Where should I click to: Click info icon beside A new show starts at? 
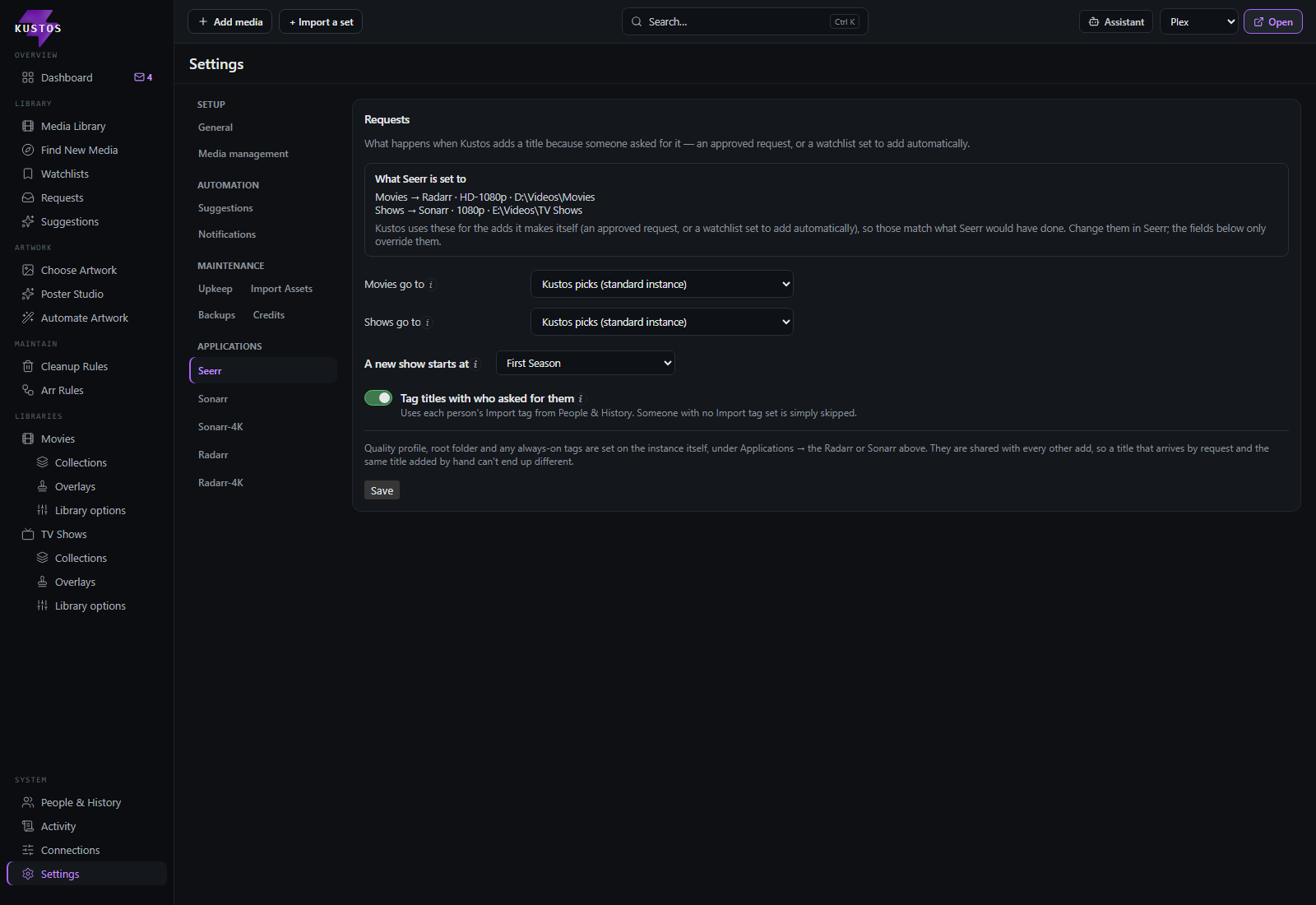(475, 364)
